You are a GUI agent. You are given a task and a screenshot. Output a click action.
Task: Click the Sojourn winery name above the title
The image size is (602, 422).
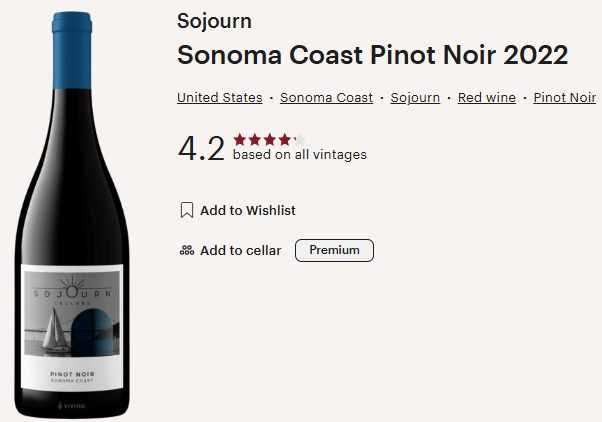click(214, 21)
